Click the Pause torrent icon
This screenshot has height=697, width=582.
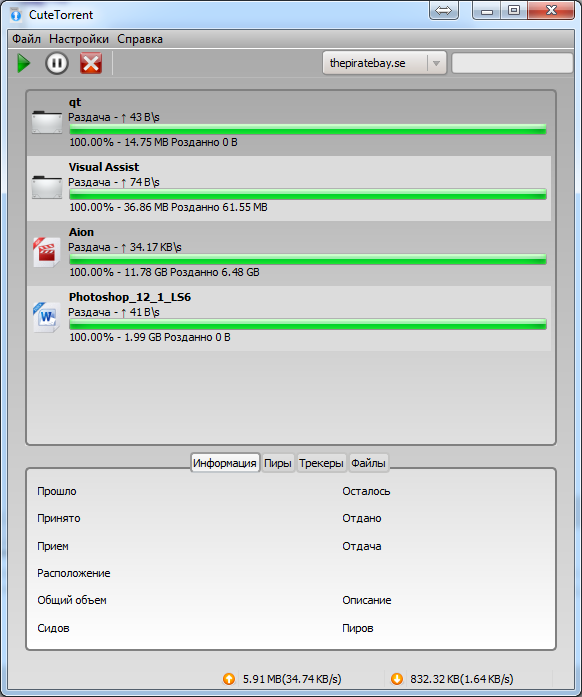pyautogui.click(x=57, y=64)
